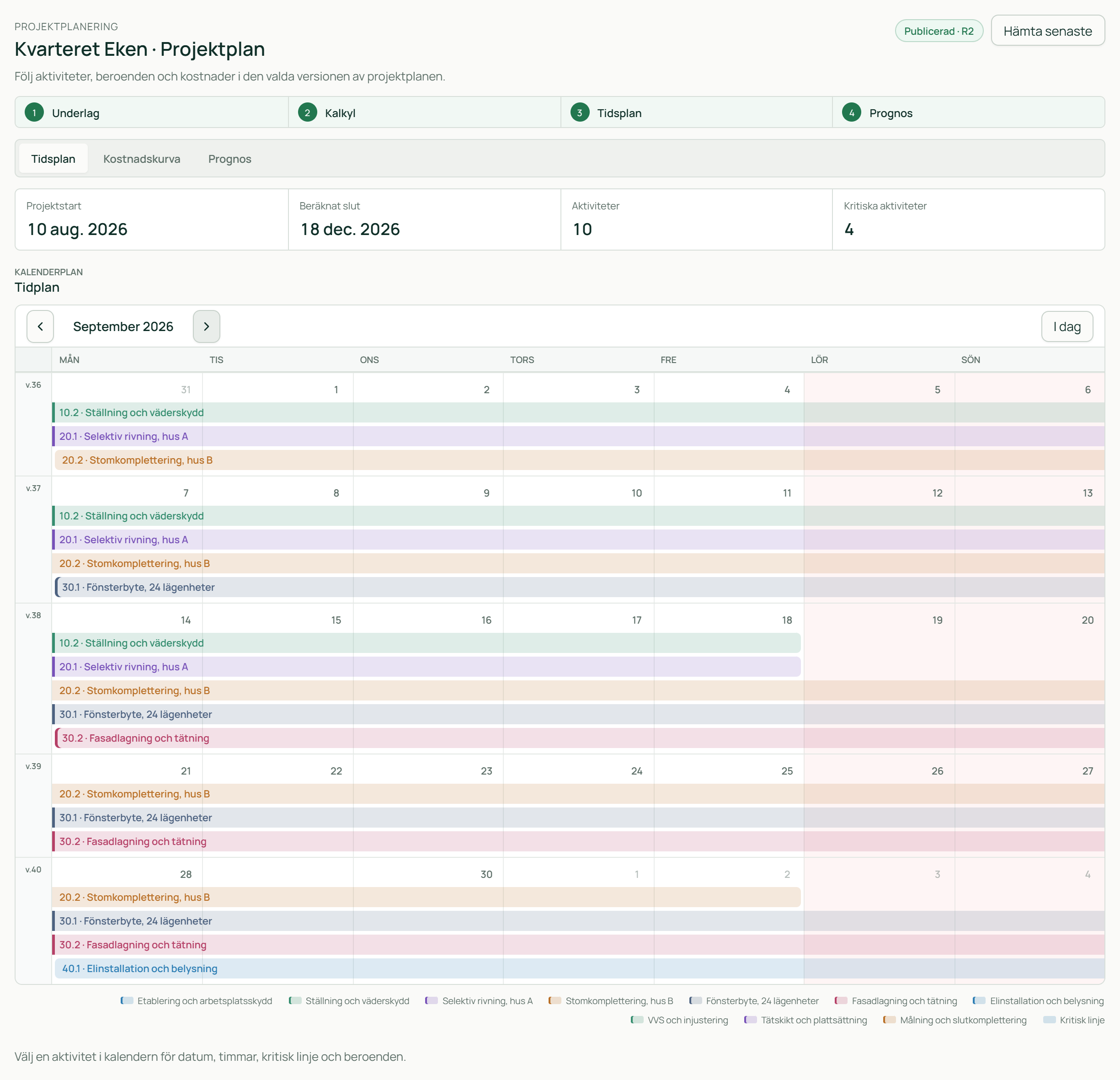Click the September 2026 month title
Viewport: 1120px width, 1080px height.
click(x=123, y=326)
